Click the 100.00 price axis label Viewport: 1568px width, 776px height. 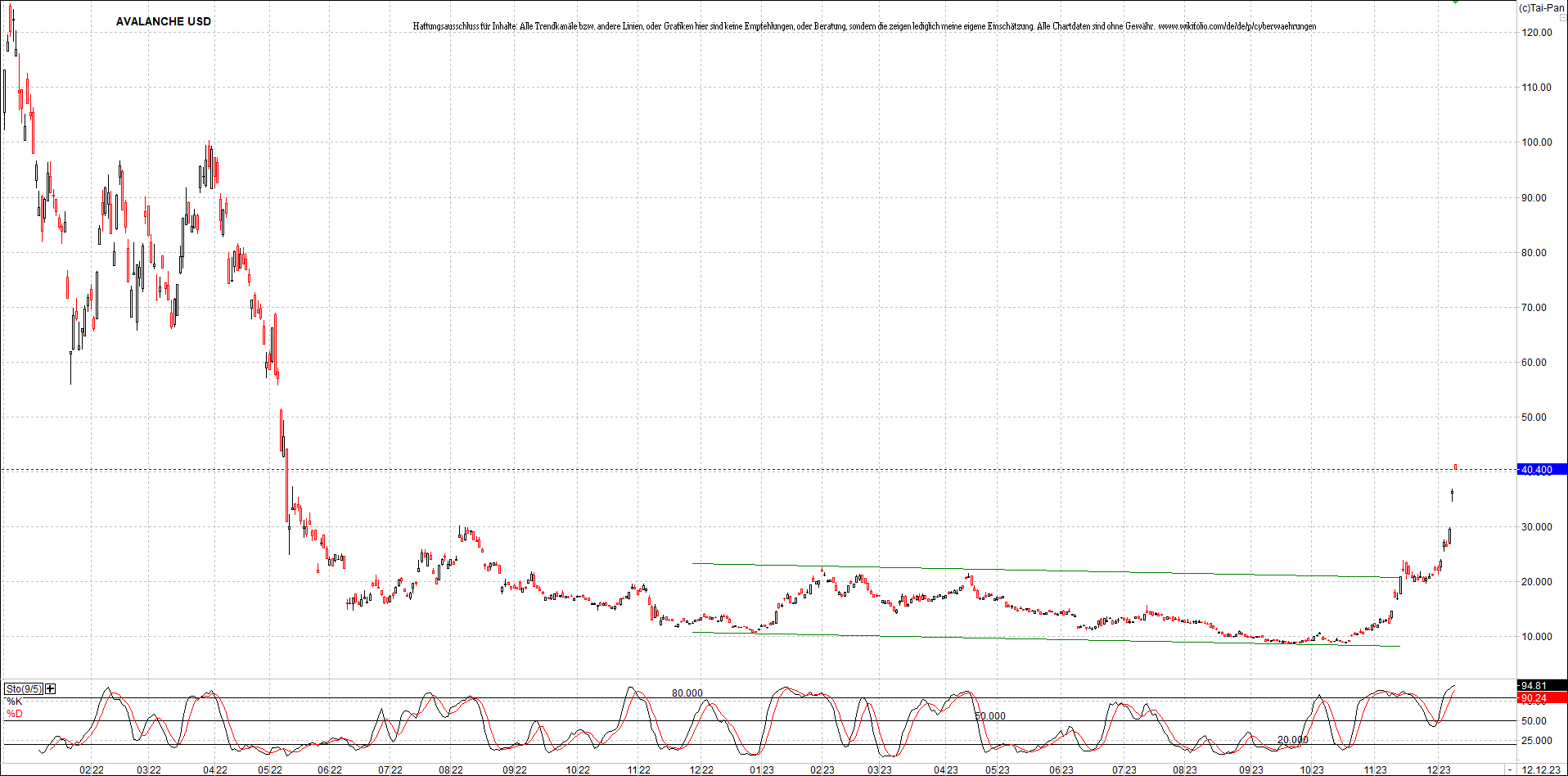pos(1536,142)
